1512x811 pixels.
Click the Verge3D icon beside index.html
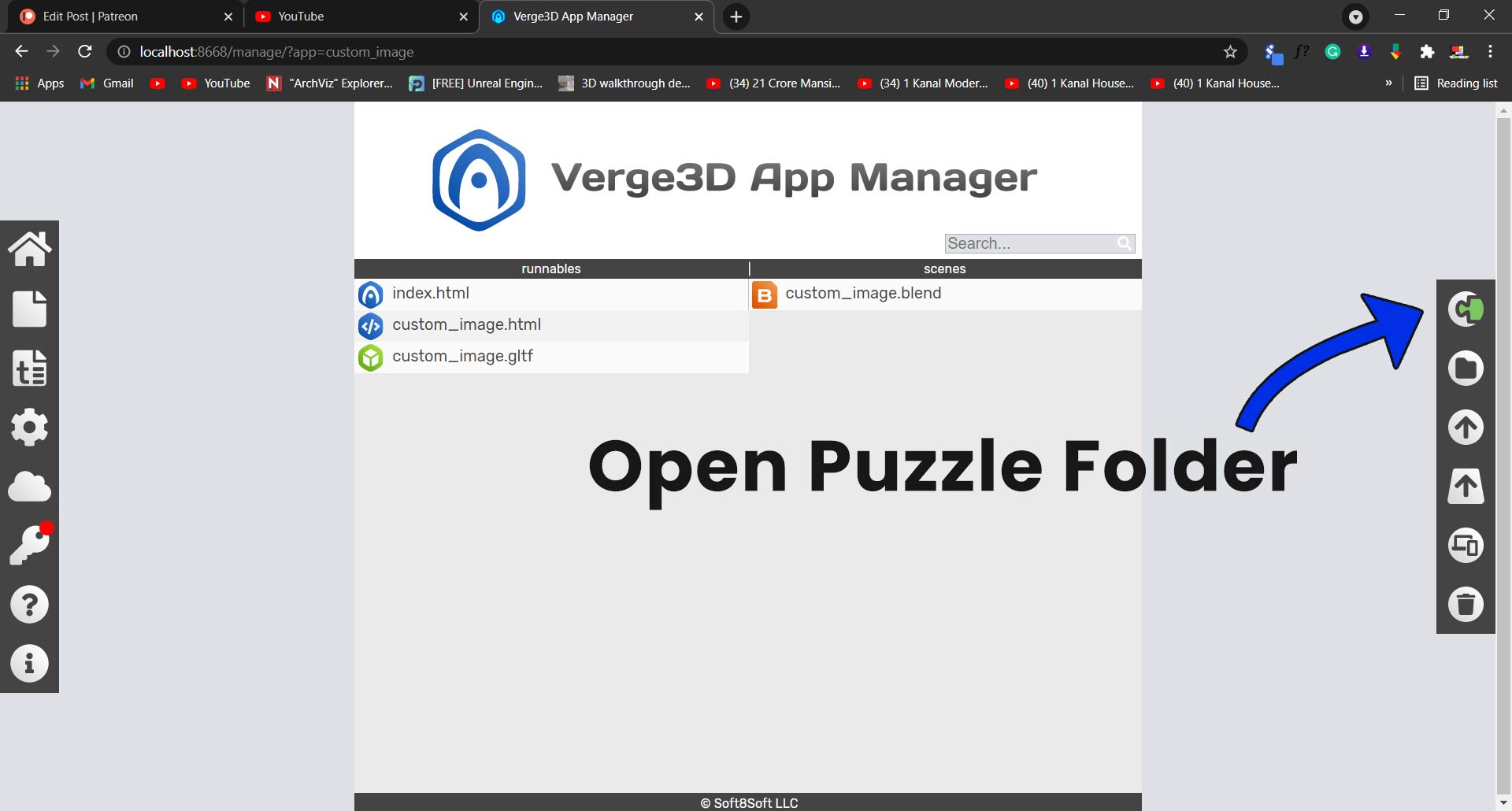371,294
